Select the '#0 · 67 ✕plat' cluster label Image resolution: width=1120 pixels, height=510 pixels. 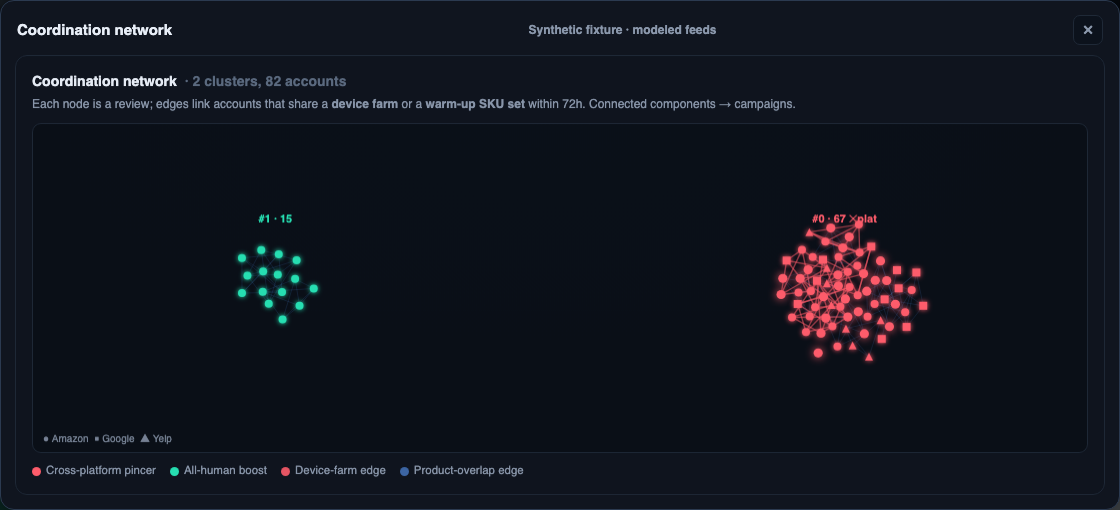coord(844,219)
